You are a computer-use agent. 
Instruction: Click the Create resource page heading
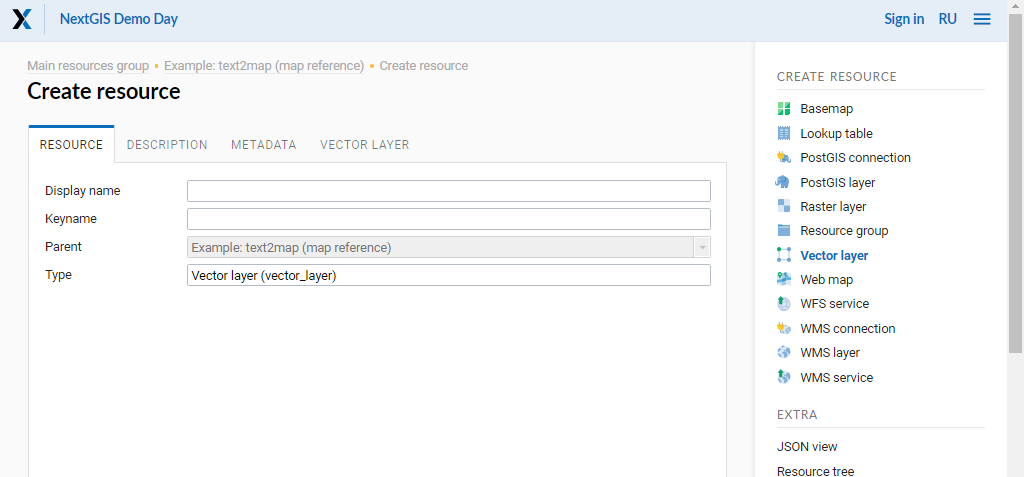(104, 91)
